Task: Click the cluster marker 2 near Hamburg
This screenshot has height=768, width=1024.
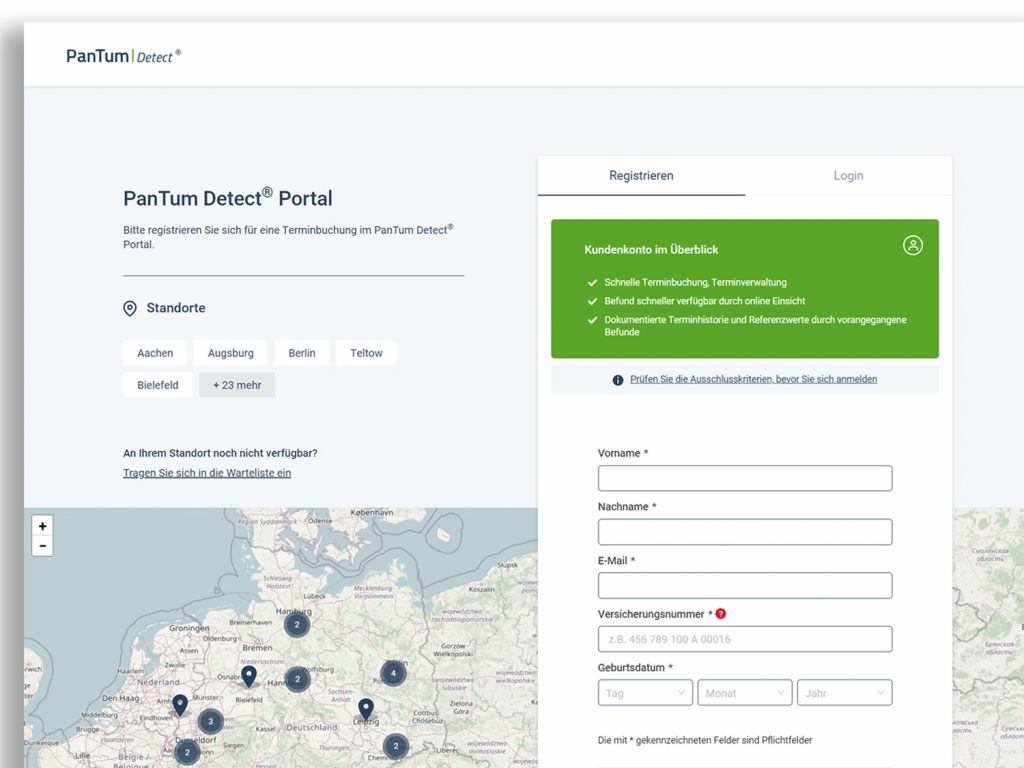Action: 296,625
